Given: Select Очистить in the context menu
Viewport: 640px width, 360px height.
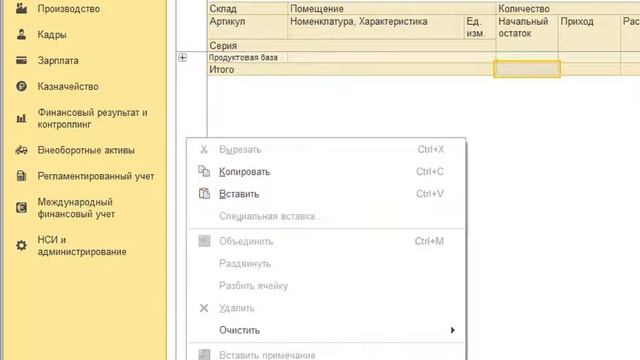Looking at the screenshot, I should tap(239, 330).
